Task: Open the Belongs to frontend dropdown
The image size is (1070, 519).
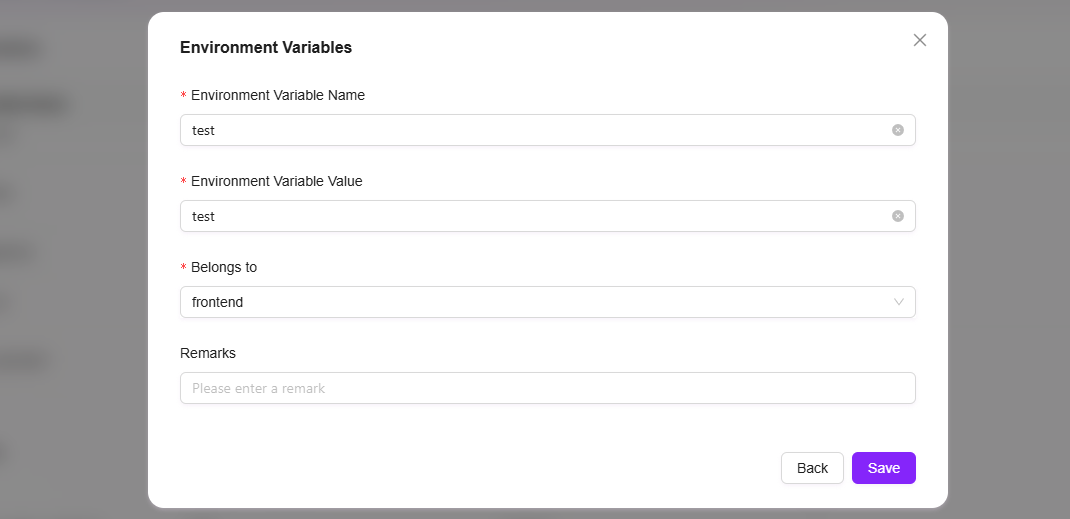Action: (x=547, y=302)
